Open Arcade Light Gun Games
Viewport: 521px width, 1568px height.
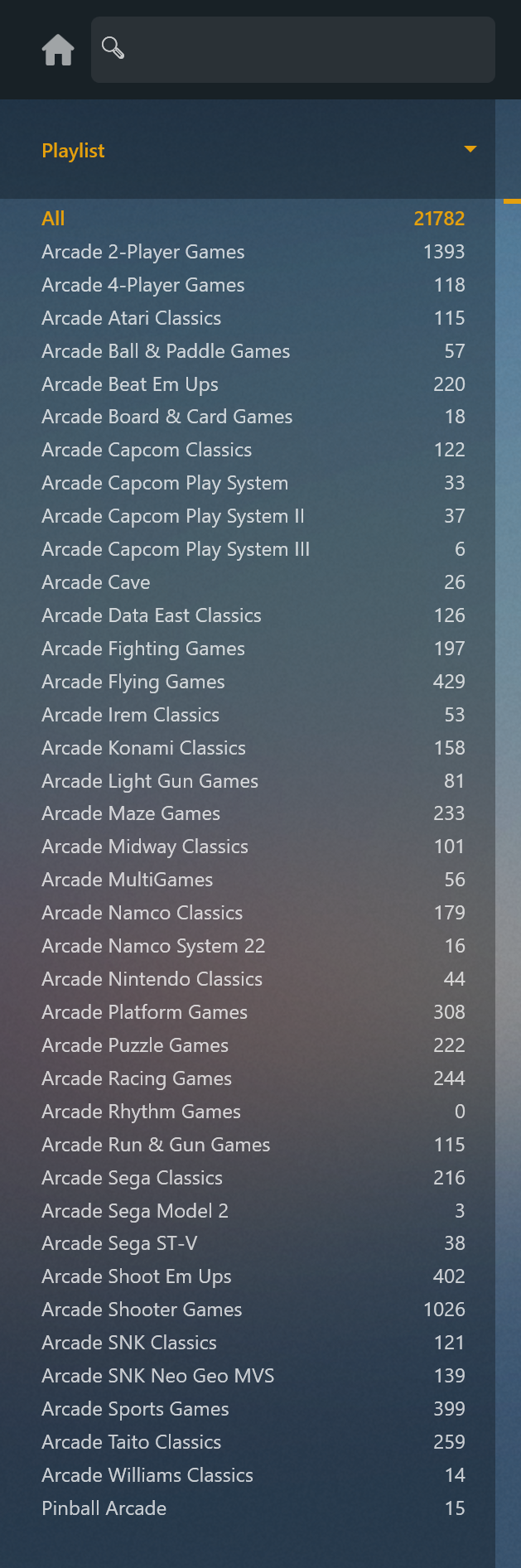pos(150,781)
